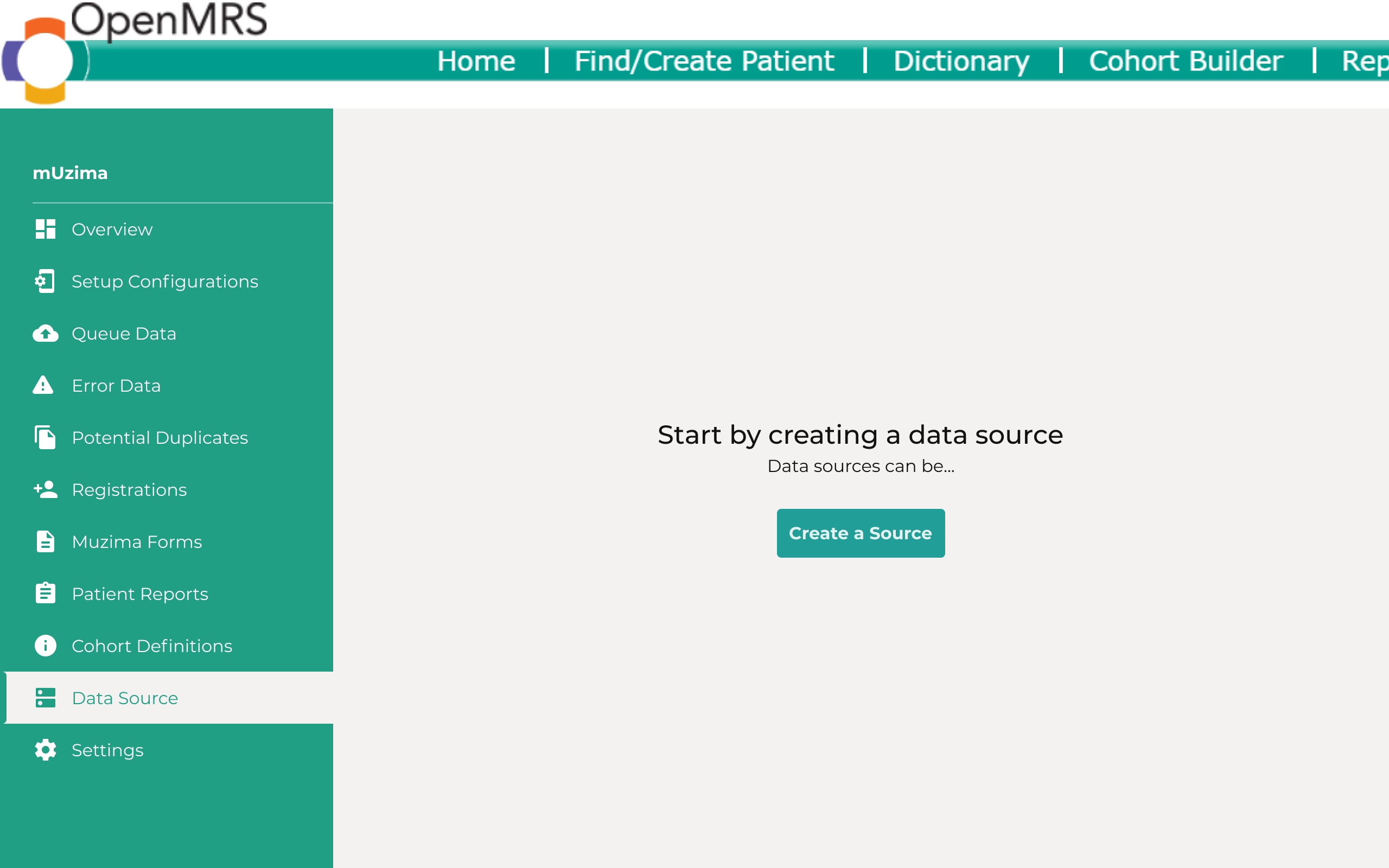This screenshot has height=868, width=1389.
Task: Click the Queue Data cloud upload icon
Action: tap(46, 334)
